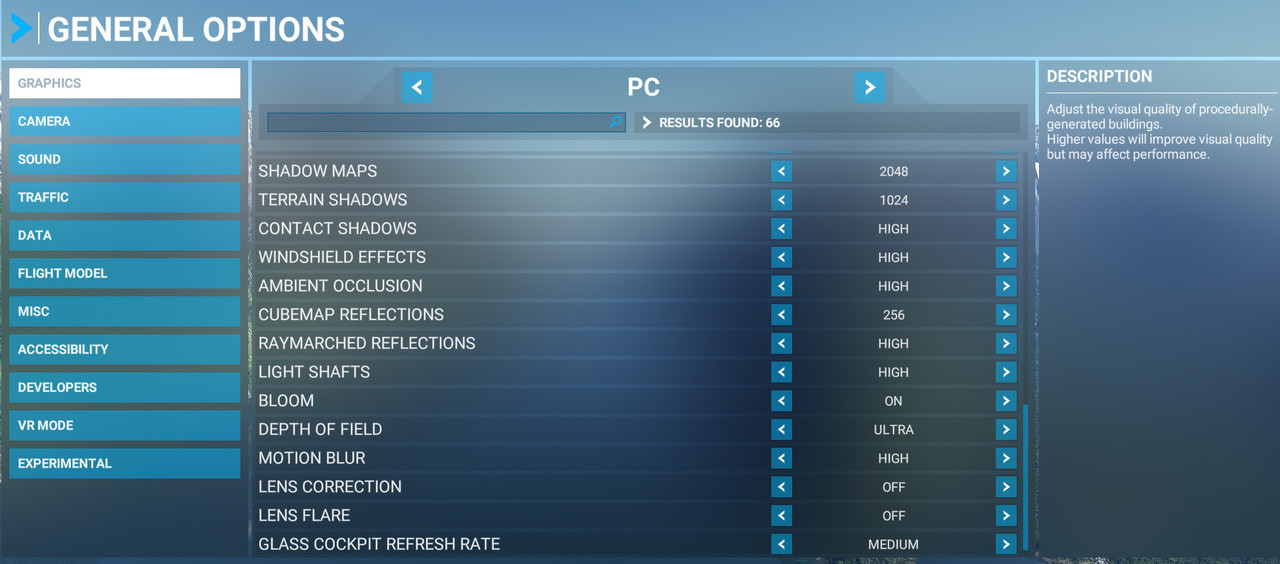This screenshot has height=564, width=1280.
Task: Focus the options search input field
Action: tap(446, 122)
